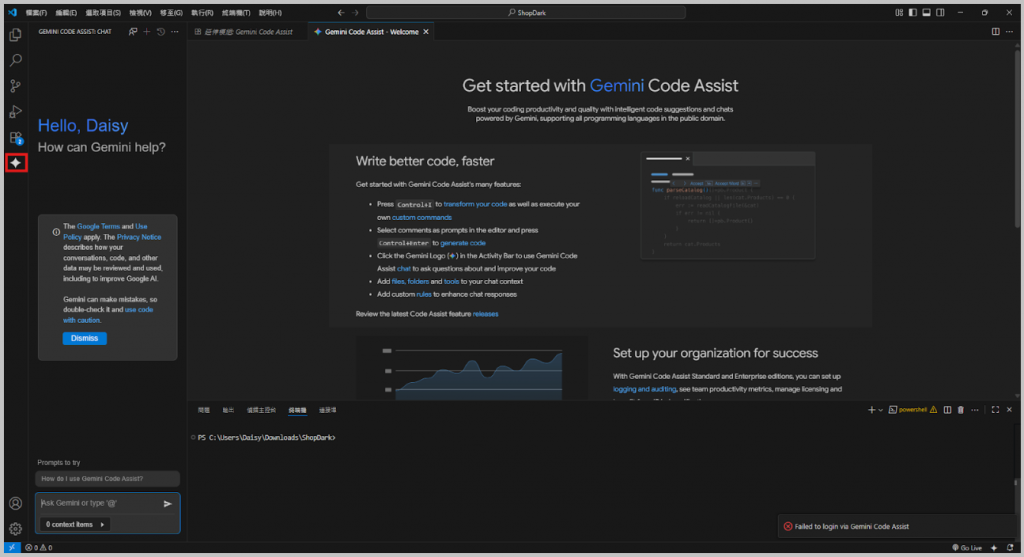The image size is (1024, 557).
Task: Dismiss the Gemini terms notice
Action: [84, 338]
